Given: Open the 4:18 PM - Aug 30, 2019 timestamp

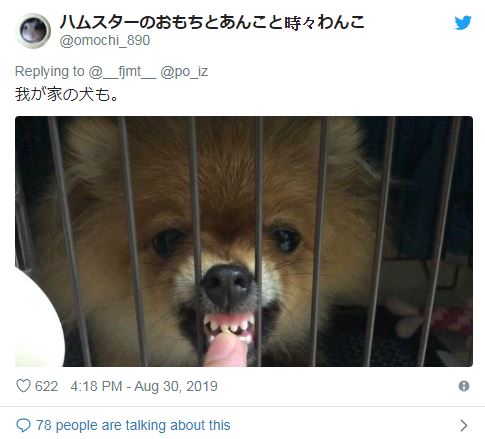Looking at the screenshot, I should click(144, 386).
